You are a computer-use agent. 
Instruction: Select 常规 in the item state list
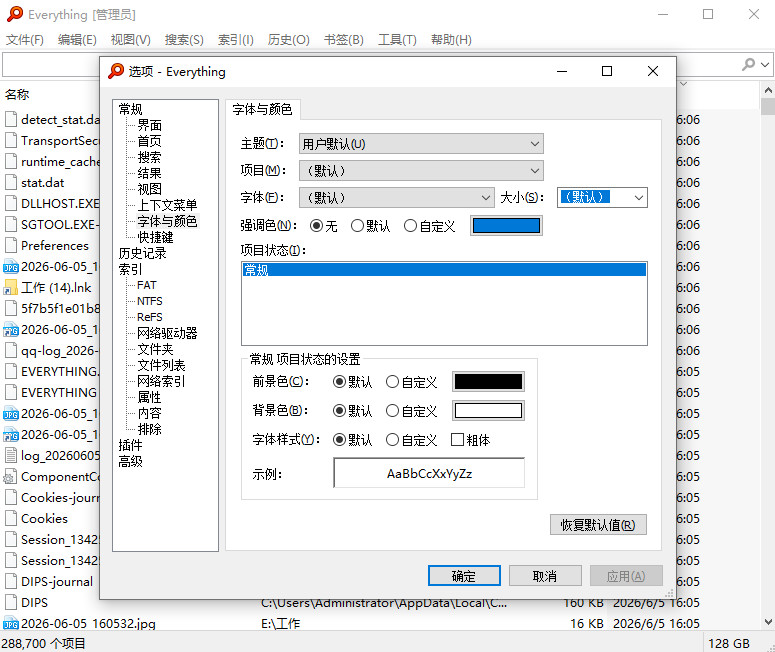[444, 270]
